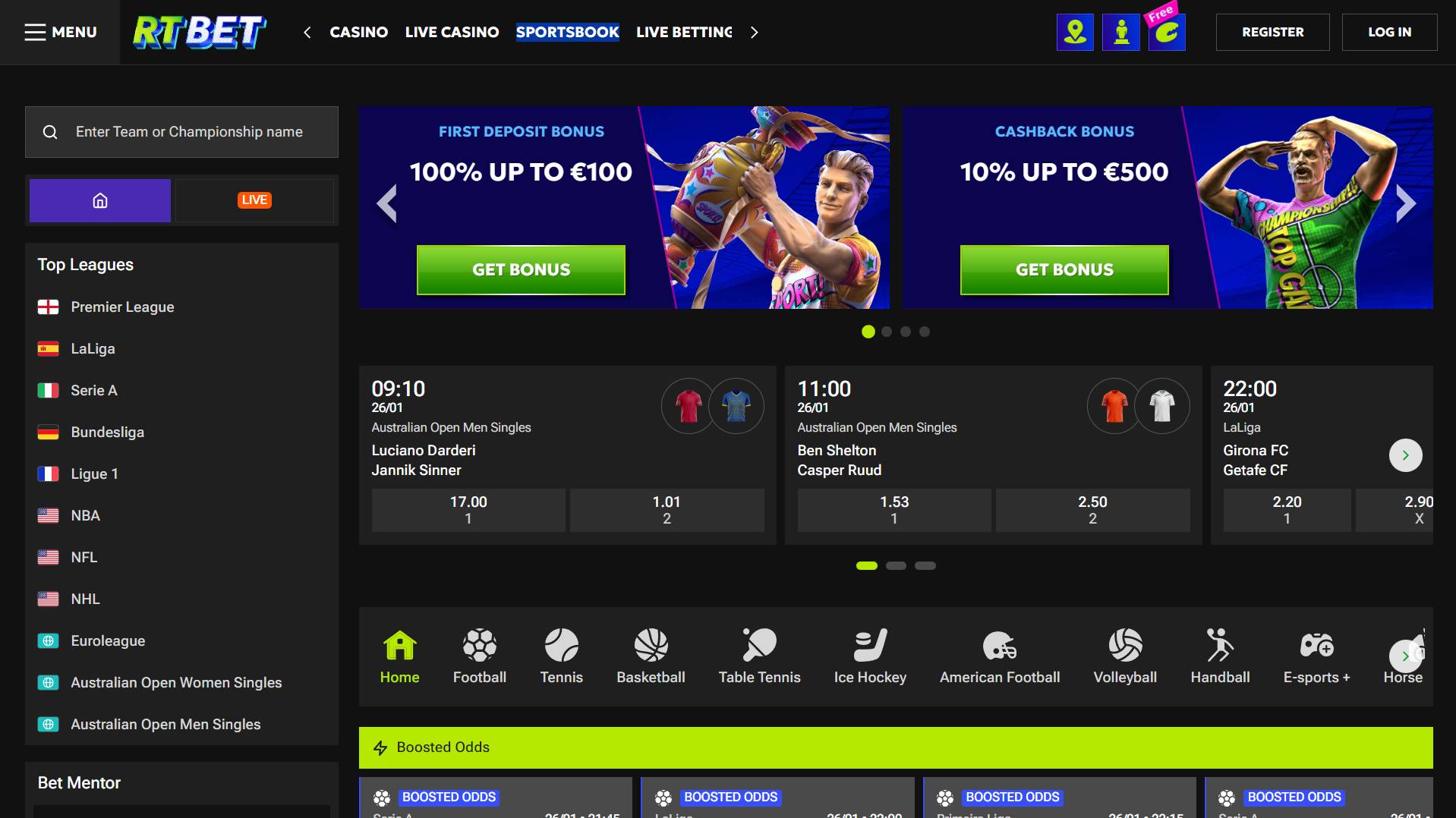Viewport: 1456px width, 818px height.
Task: Get the first deposit bonus
Action: point(521,269)
